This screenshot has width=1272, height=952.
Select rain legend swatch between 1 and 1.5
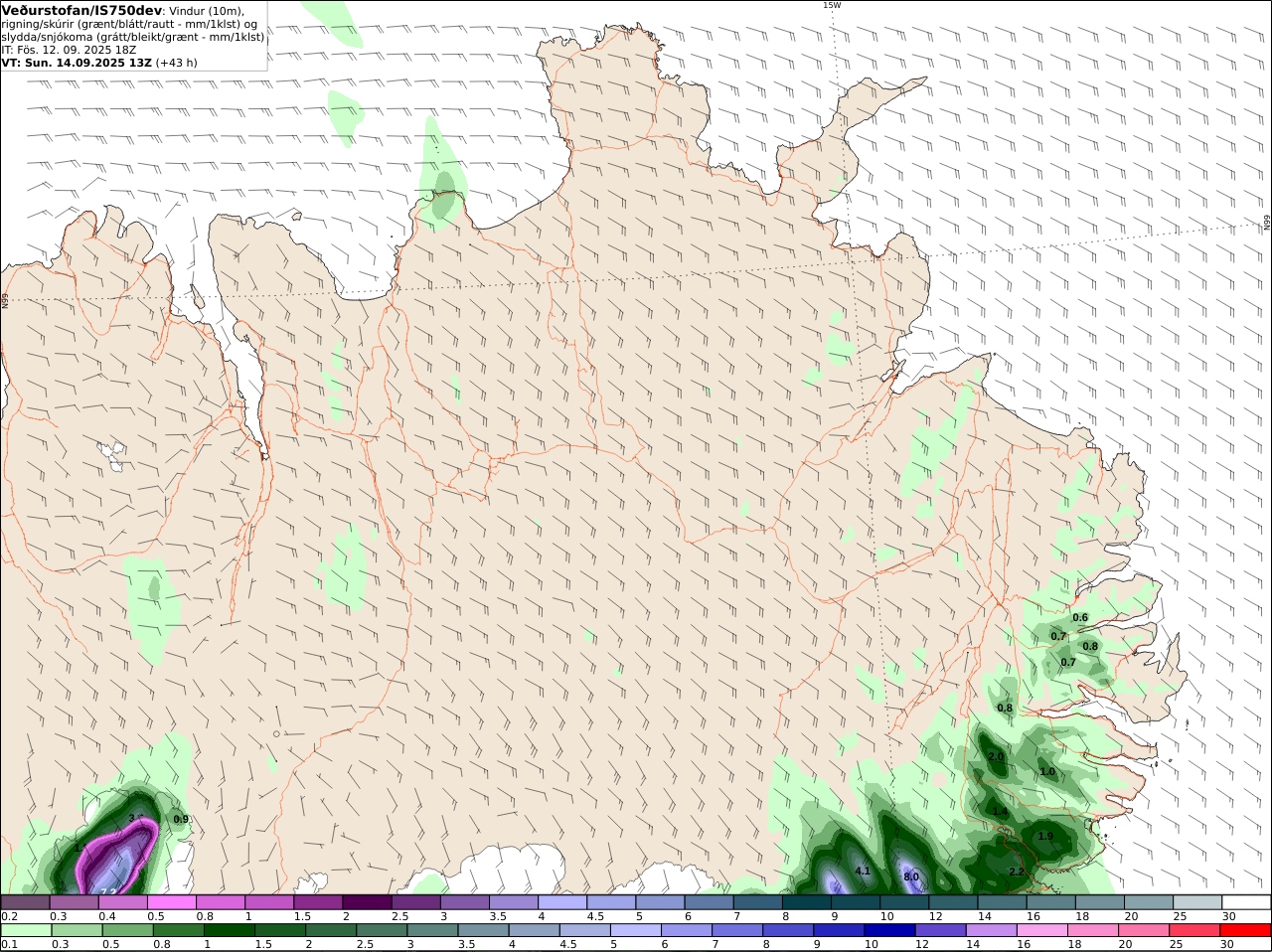click(x=230, y=930)
